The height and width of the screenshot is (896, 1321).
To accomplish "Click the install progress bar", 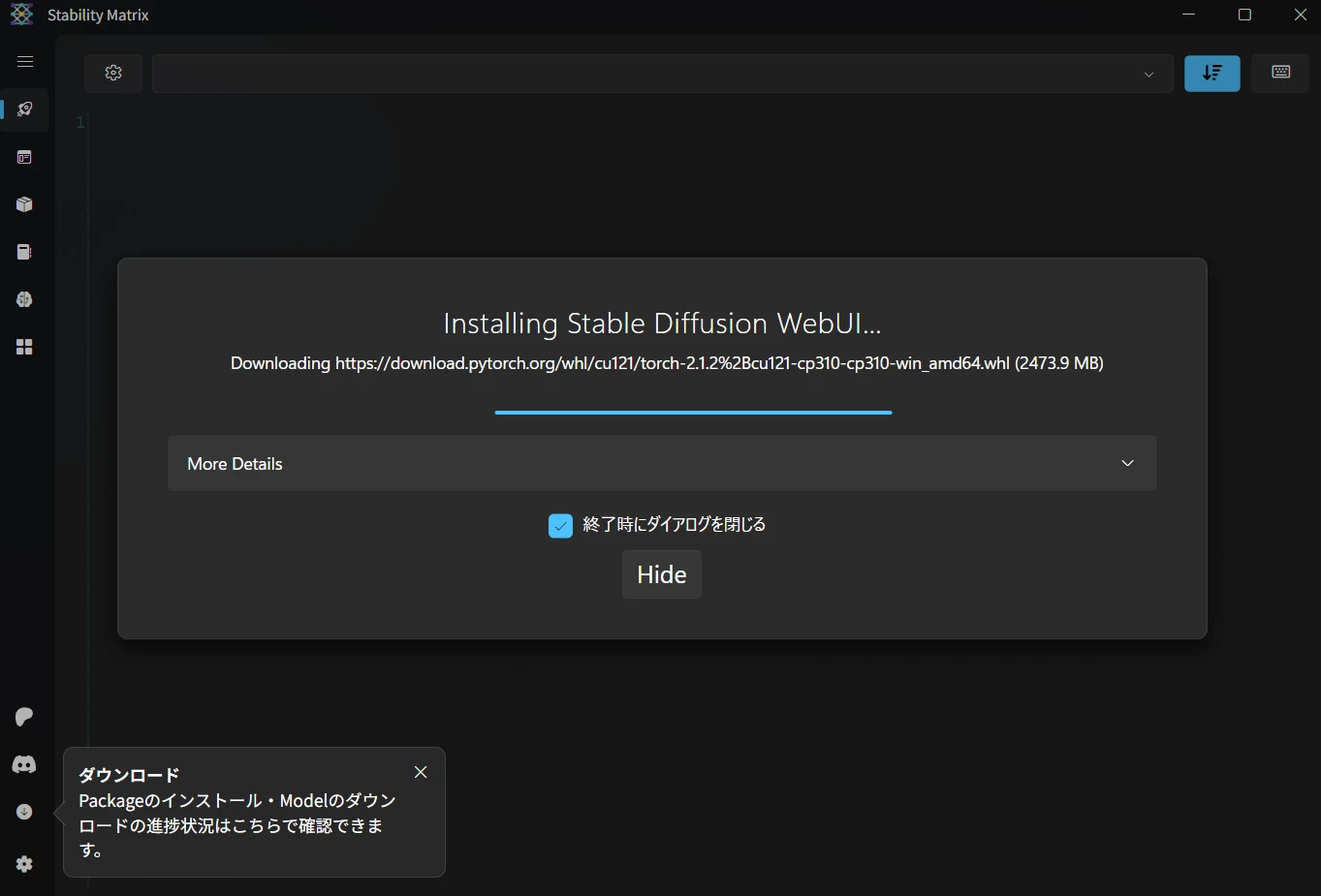I will pyautogui.click(x=693, y=413).
